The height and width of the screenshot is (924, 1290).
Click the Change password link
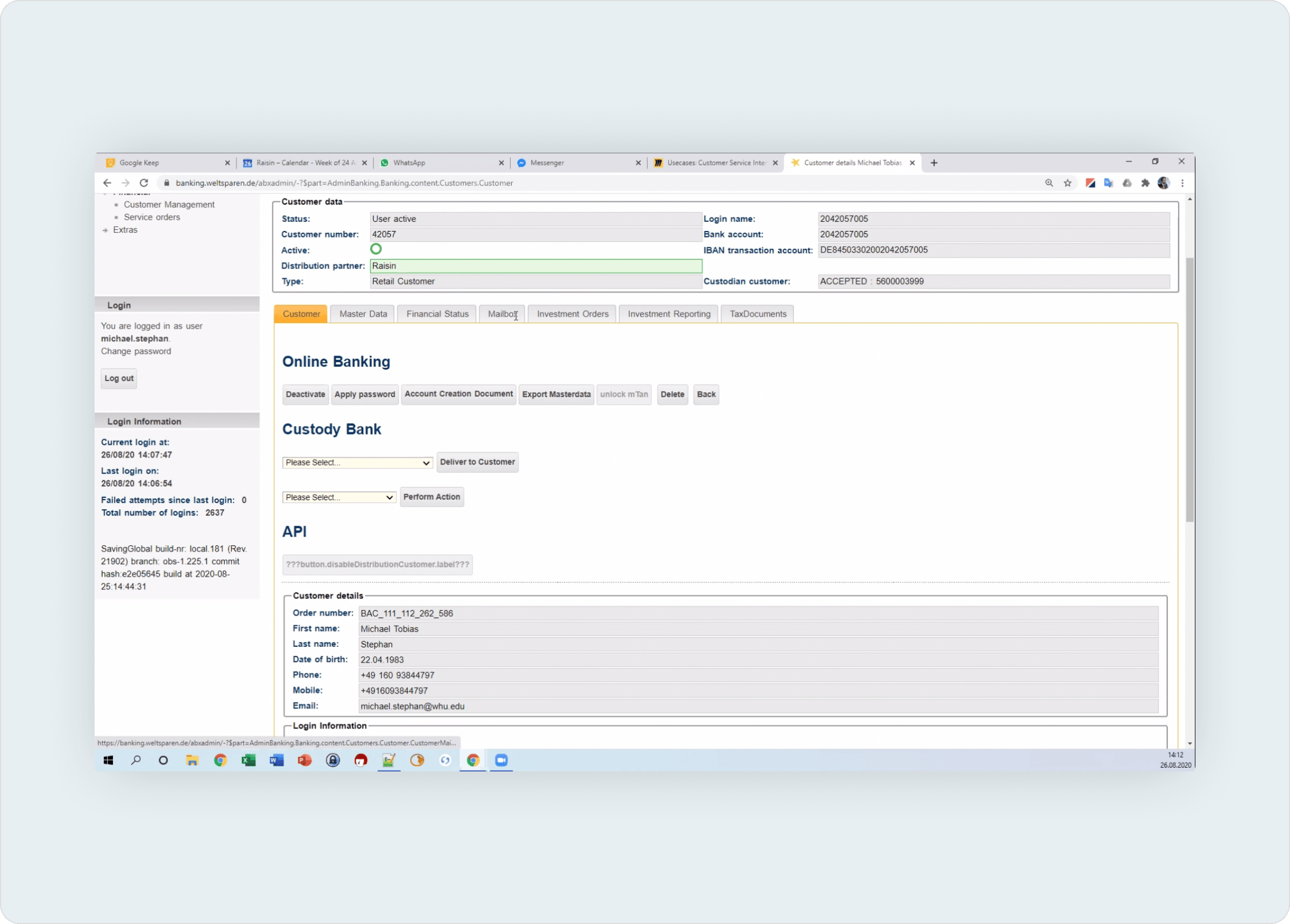click(136, 351)
